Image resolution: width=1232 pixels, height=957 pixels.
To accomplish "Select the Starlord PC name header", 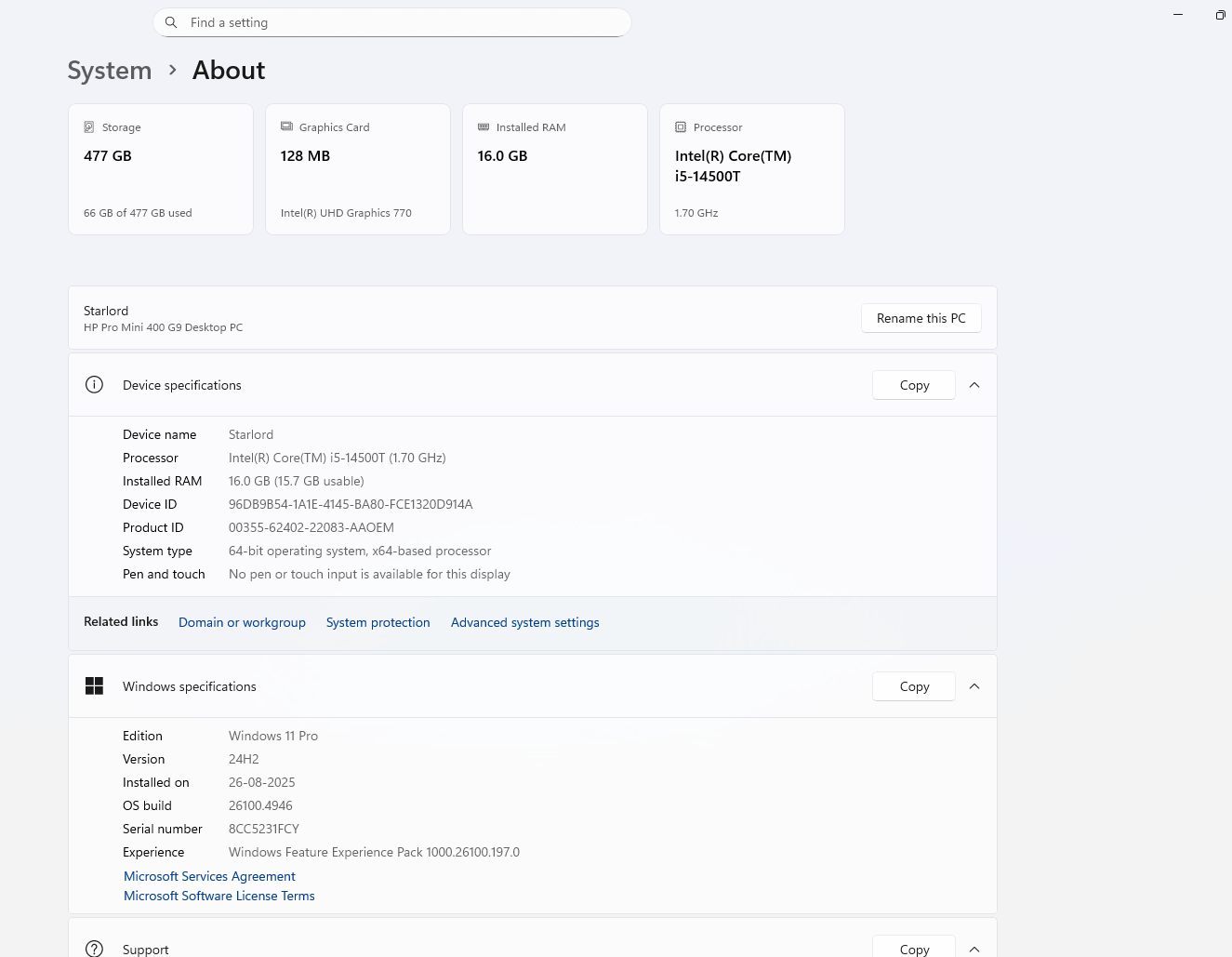I will (106, 311).
